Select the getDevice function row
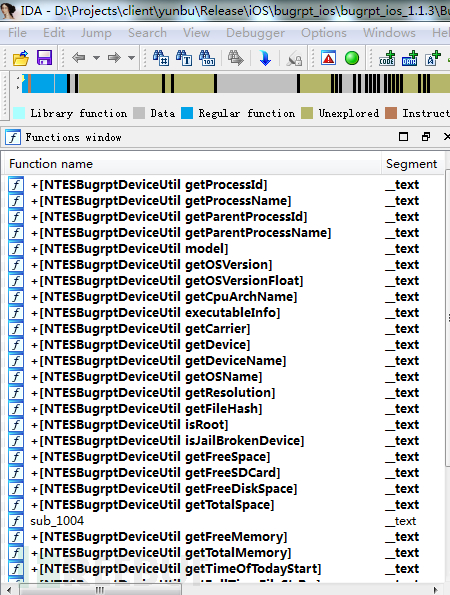The width and height of the screenshot is (450, 595). (x=224, y=345)
